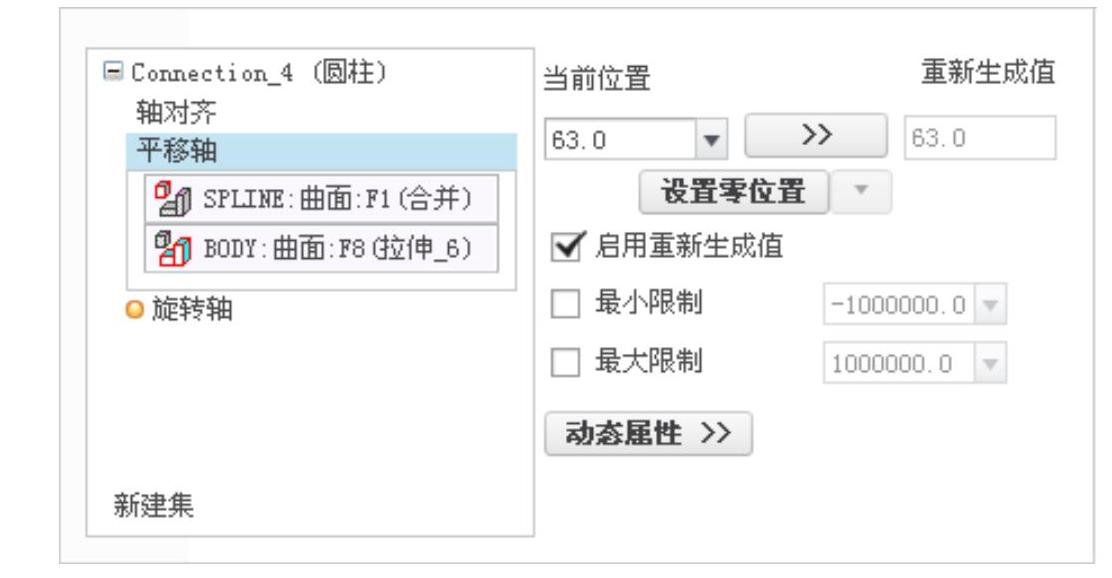Click the 重新生成值 63.0 field
This screenshot has width=1112, height=578.
click(x=979, y=138)
